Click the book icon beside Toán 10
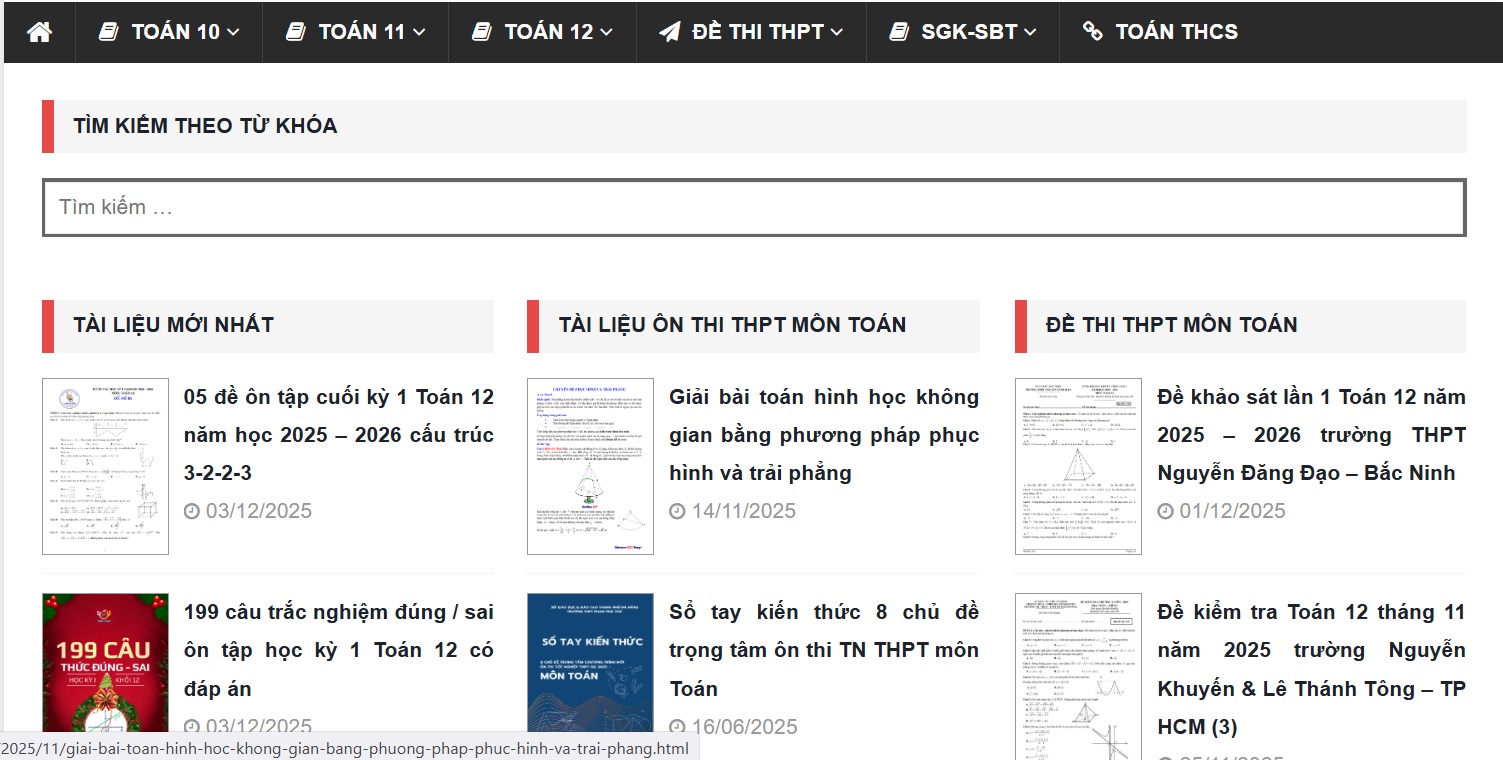Image resolution: width=1503 pixels, height=760 pixels. coord(109,32)
